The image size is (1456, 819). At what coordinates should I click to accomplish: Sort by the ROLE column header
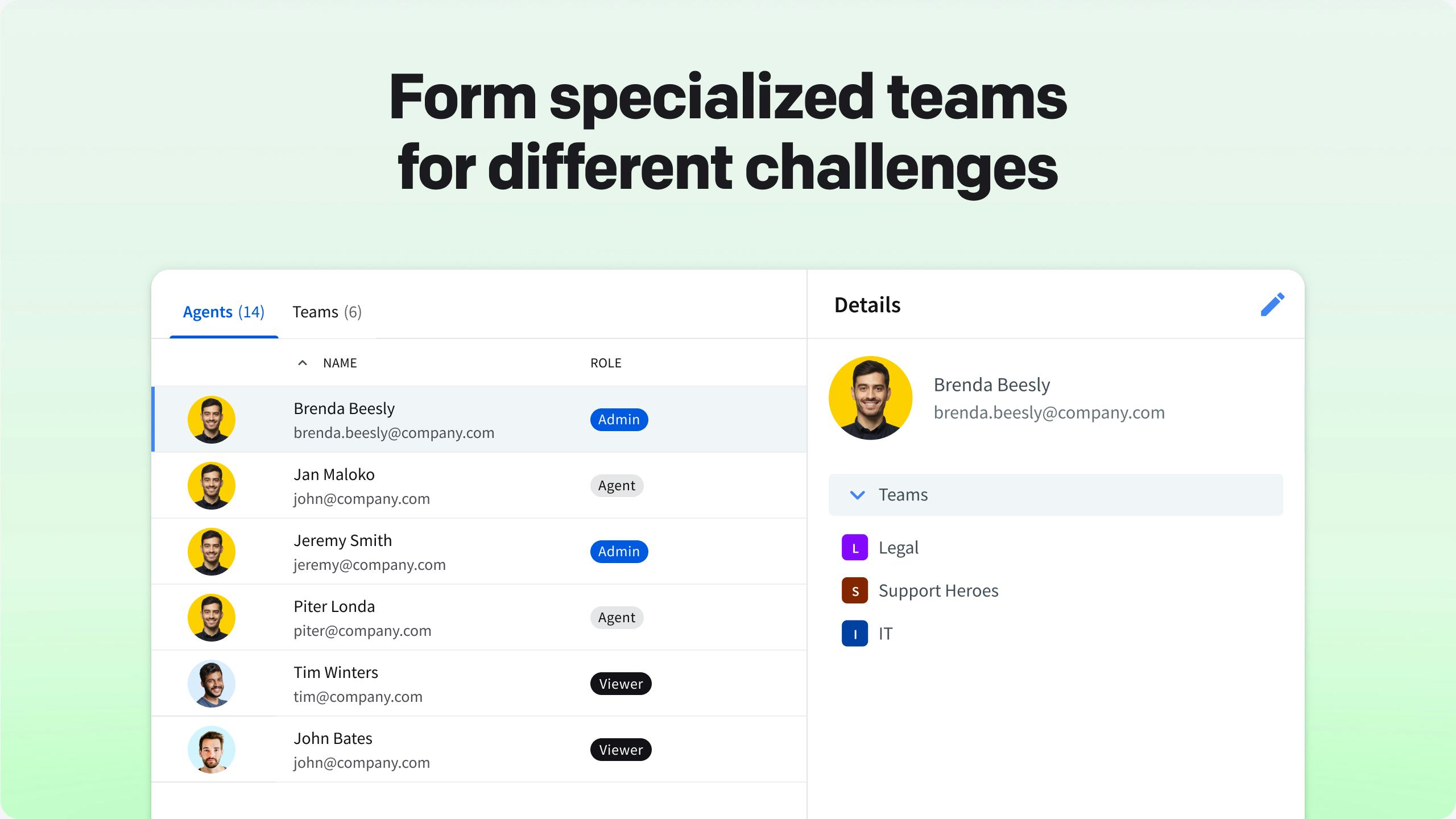(x=606, y=363)
